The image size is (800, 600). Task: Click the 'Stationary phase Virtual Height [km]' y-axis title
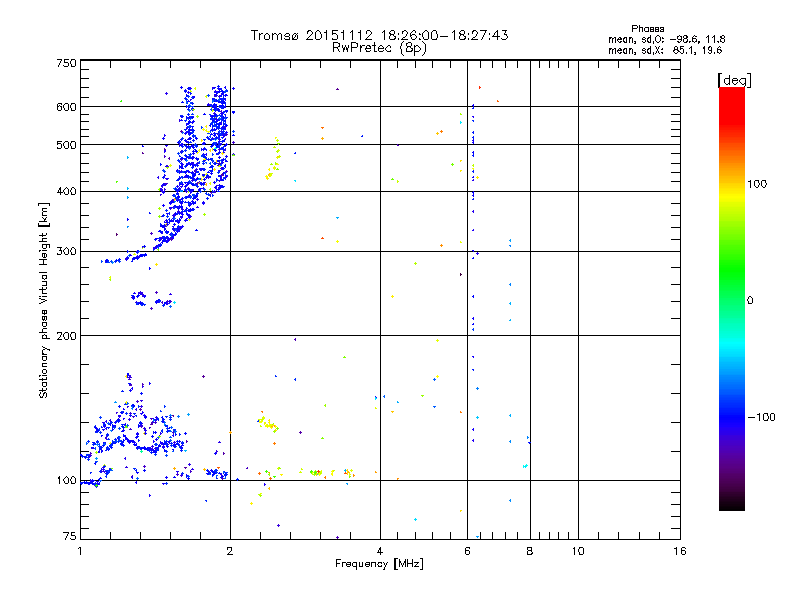(43, 301)
